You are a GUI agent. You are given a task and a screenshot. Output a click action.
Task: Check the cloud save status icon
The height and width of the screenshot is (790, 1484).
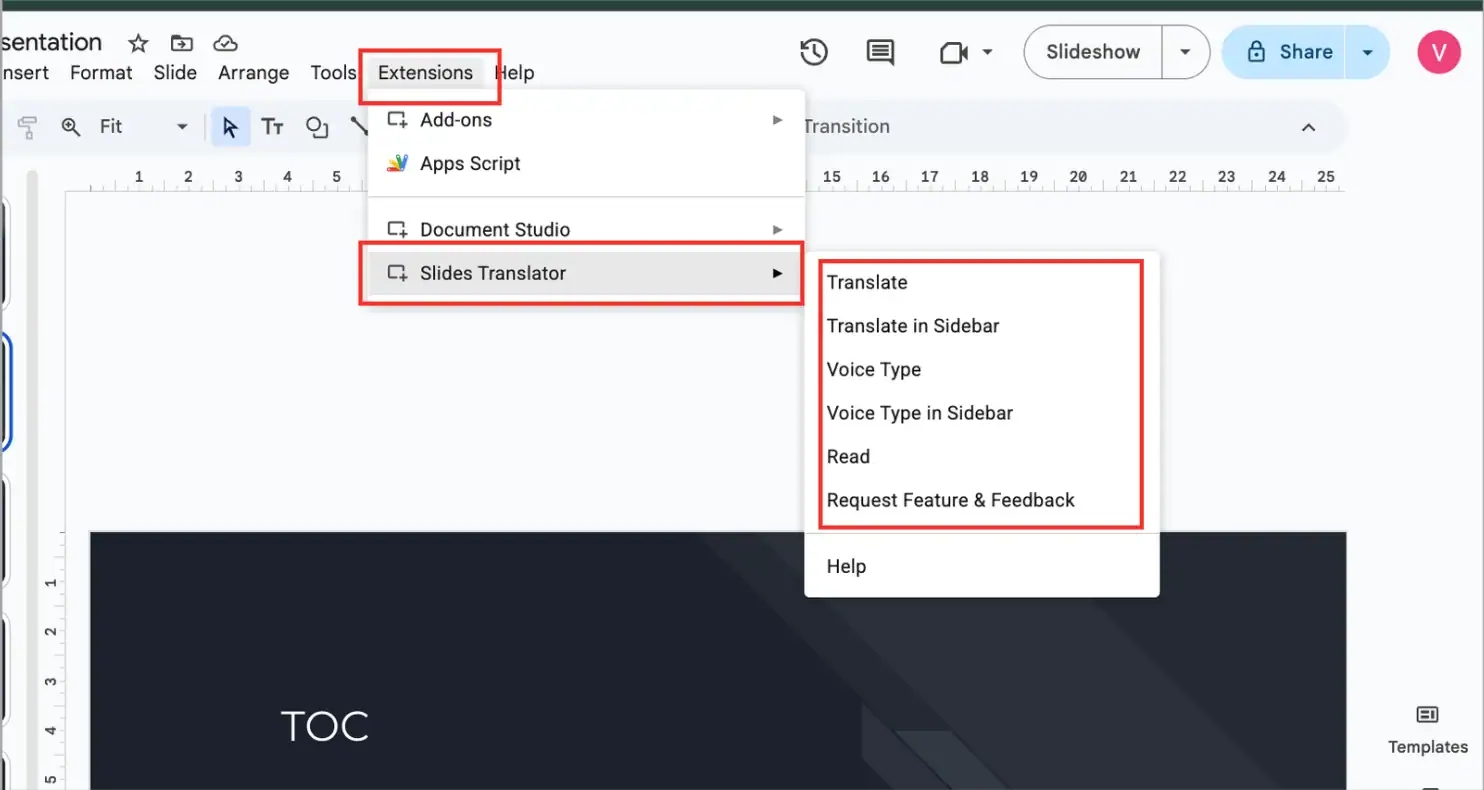click(x=226, y=43)
